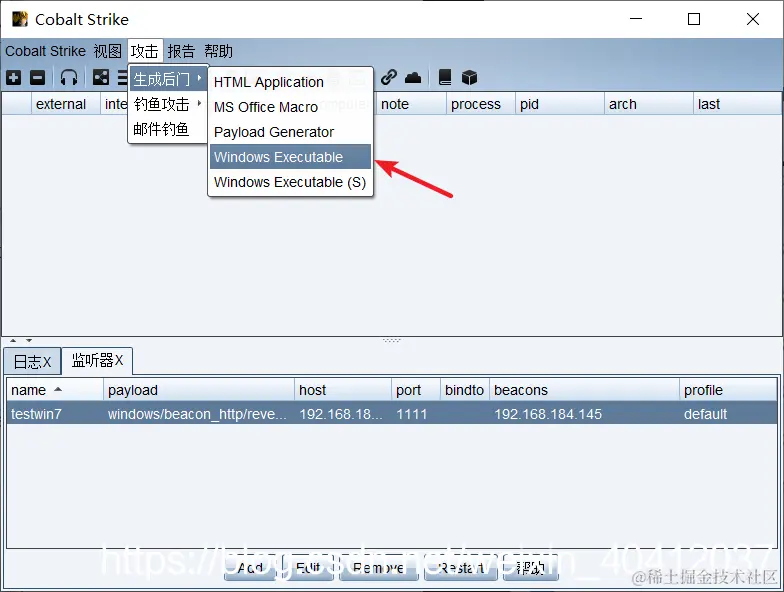This screenshot has width=784, height=592.
Task: Select the testwin7 listener name cell
Action: pyautogui.click(x=55, y=414)
